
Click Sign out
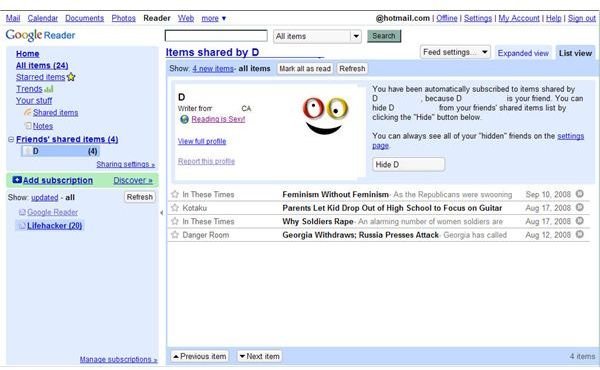(582, 18)
